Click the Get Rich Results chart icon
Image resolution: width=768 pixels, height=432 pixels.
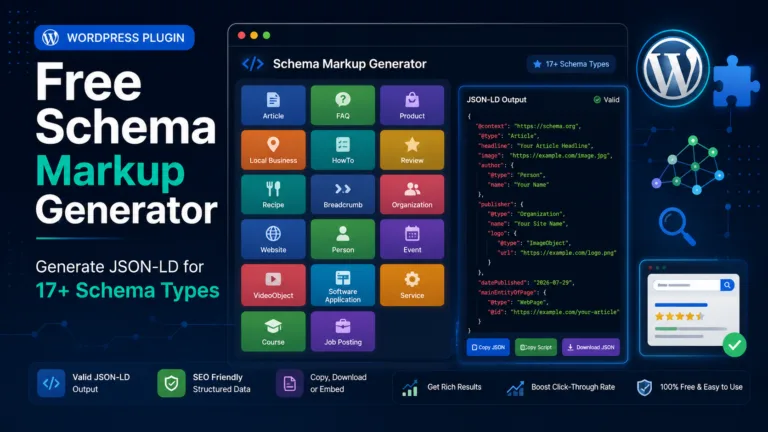point(410,387)
